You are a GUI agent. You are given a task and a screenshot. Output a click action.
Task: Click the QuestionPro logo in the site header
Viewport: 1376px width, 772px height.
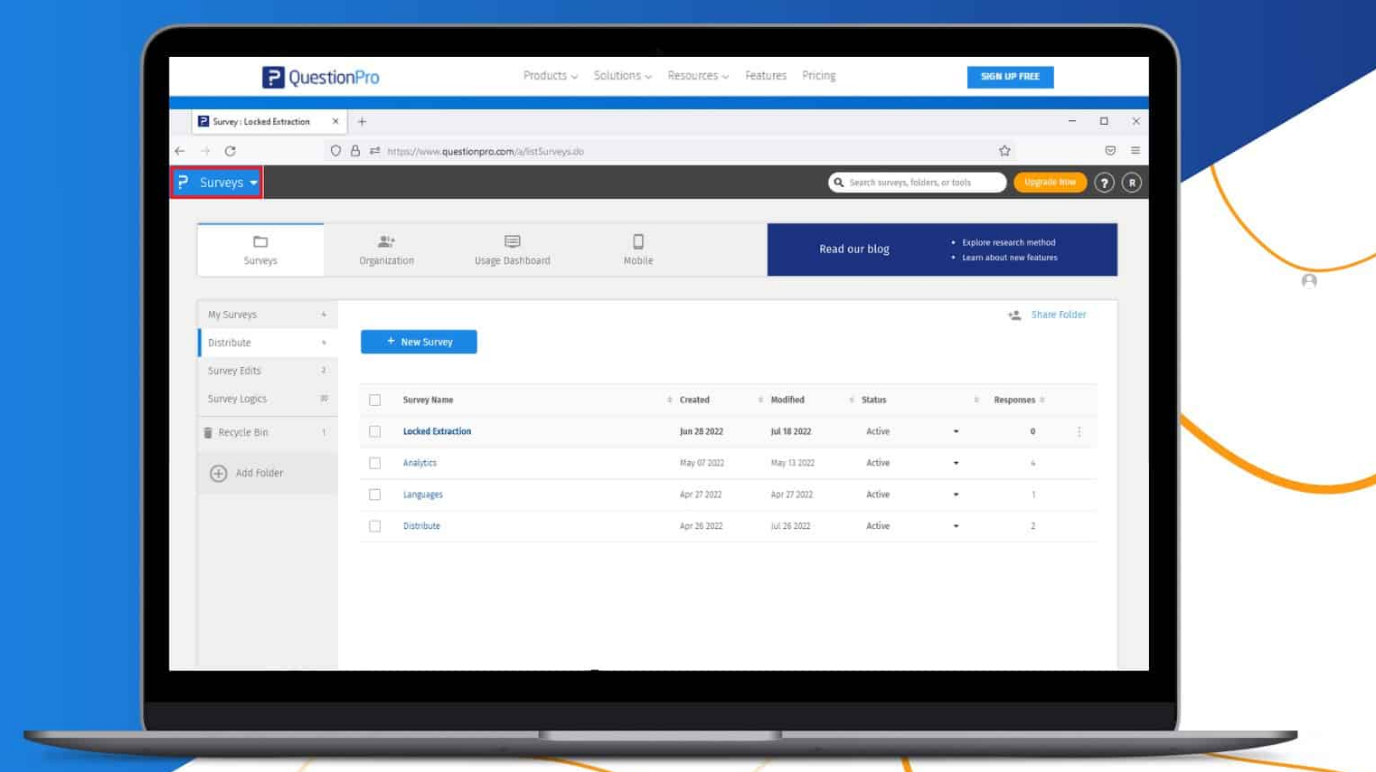pyautogui.click(x=320, y=77)
